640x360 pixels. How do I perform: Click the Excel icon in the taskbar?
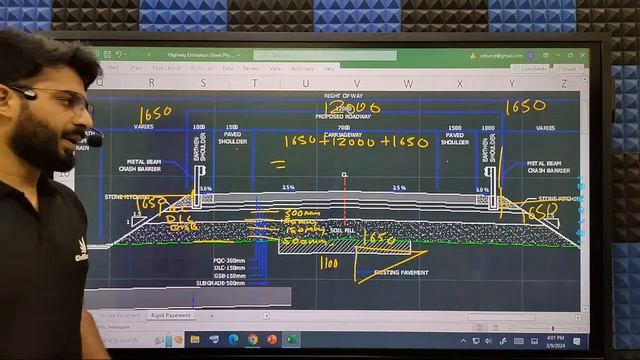coord(291,339)
